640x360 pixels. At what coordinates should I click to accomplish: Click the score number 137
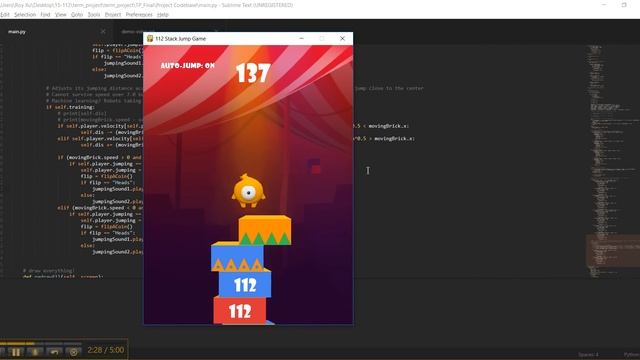[x=253, y=73]
